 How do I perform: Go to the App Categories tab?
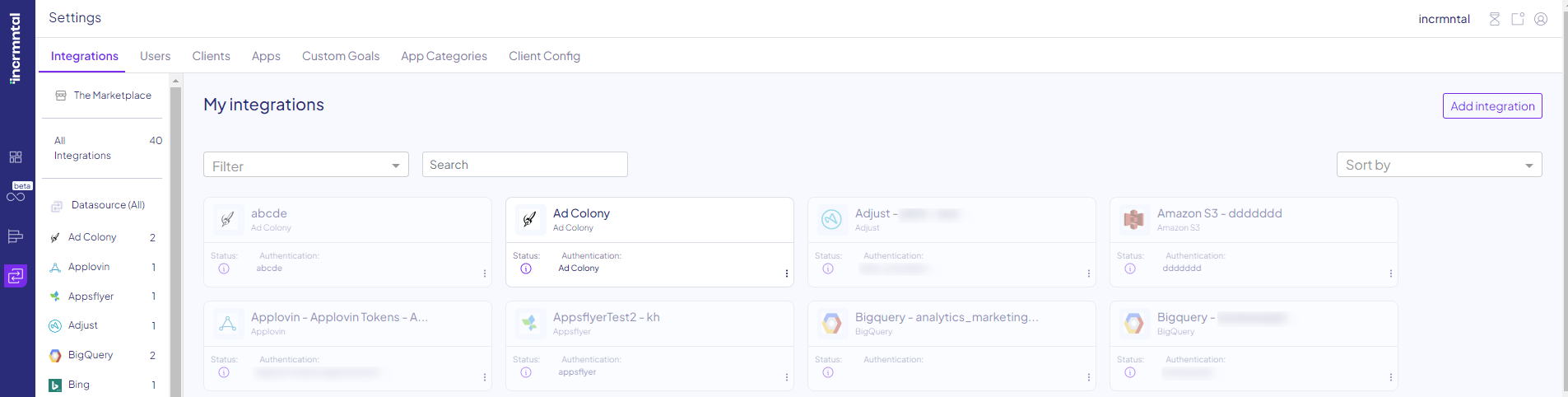(444, 56)
